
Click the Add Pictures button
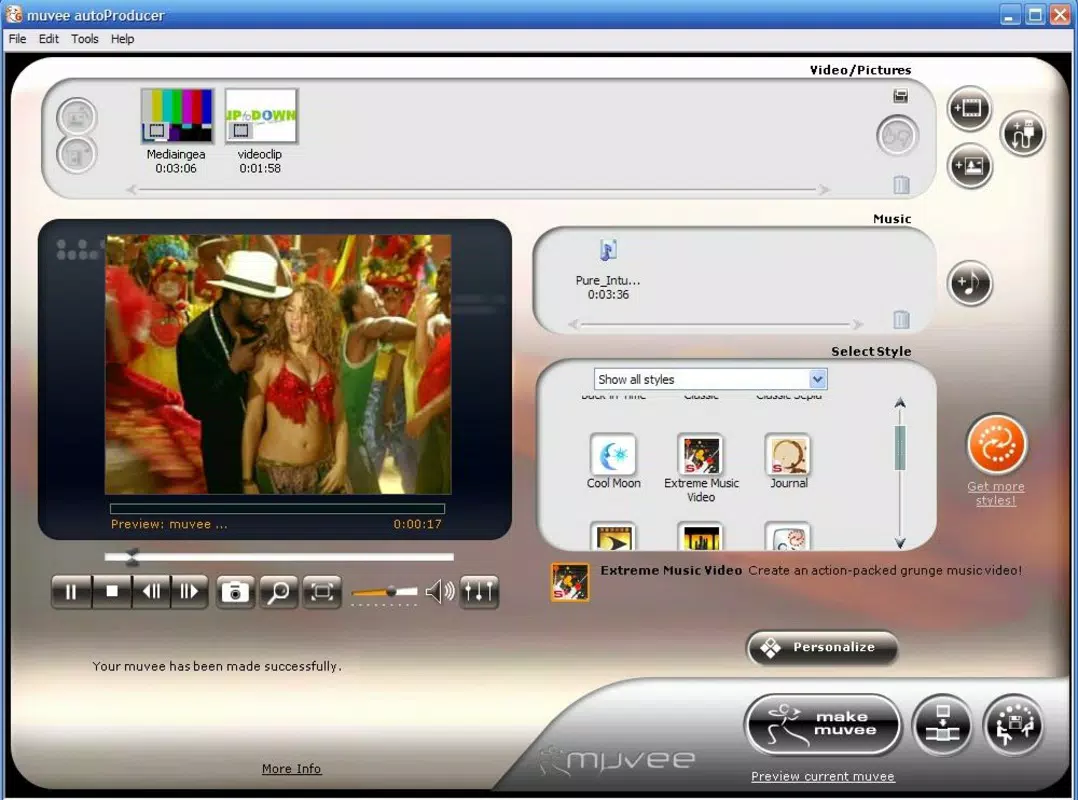click(x=969, y=166)
